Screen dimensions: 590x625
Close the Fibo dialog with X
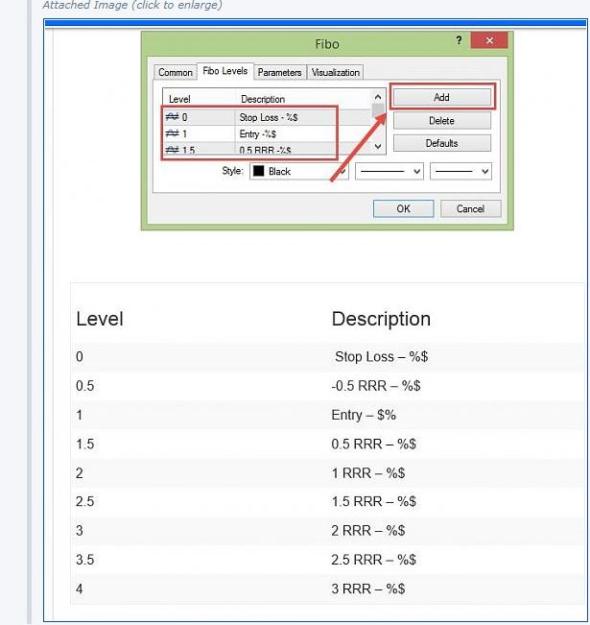point(489,40)
